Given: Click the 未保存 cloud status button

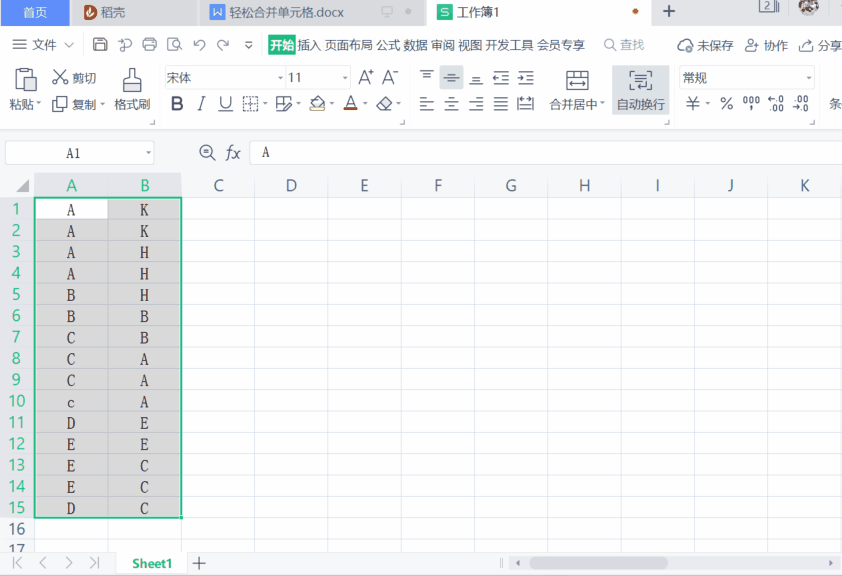Looking at the screenshot, I should point(705,46).
